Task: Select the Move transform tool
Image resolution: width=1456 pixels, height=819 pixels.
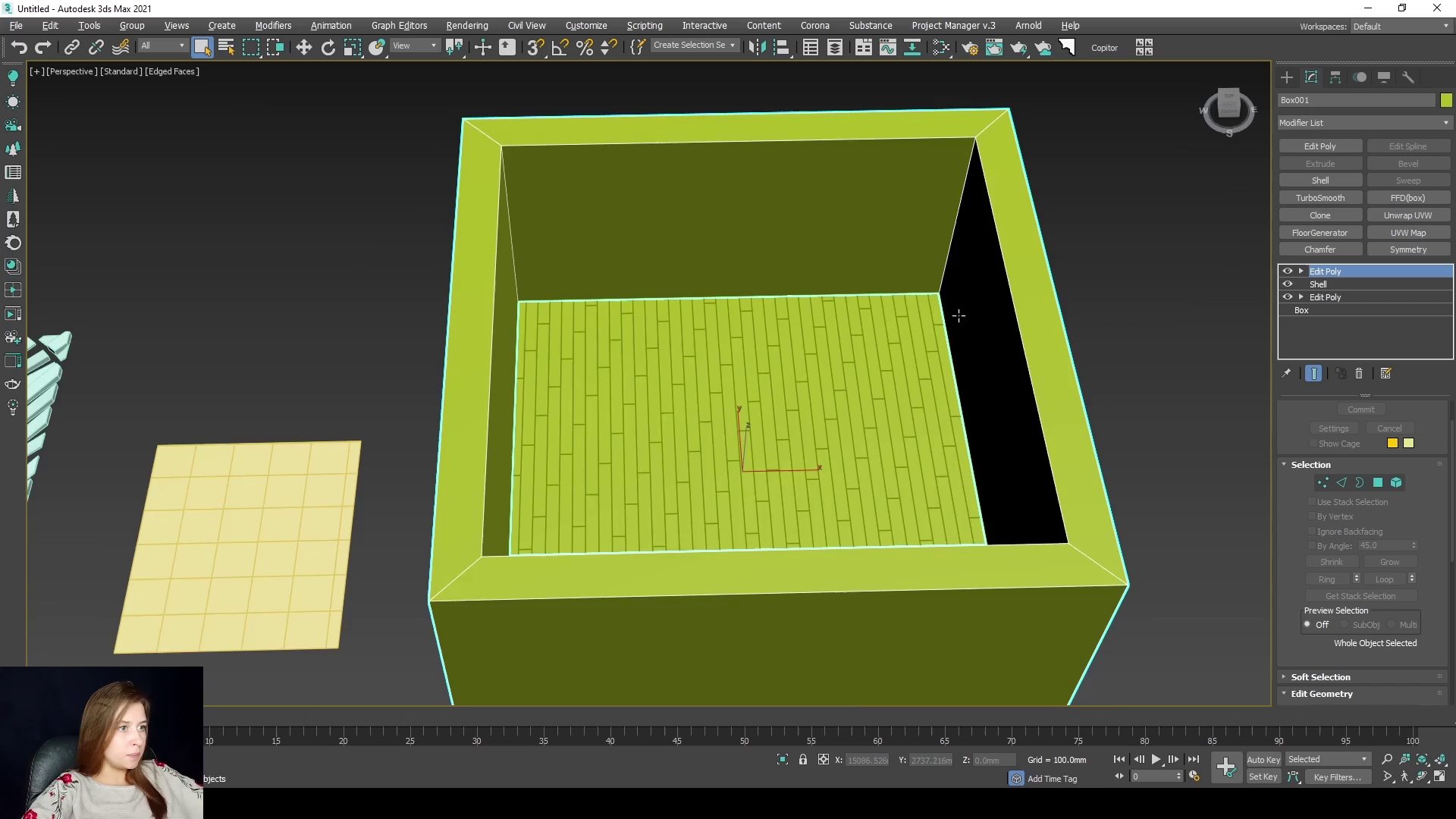Action: point(303,48)
